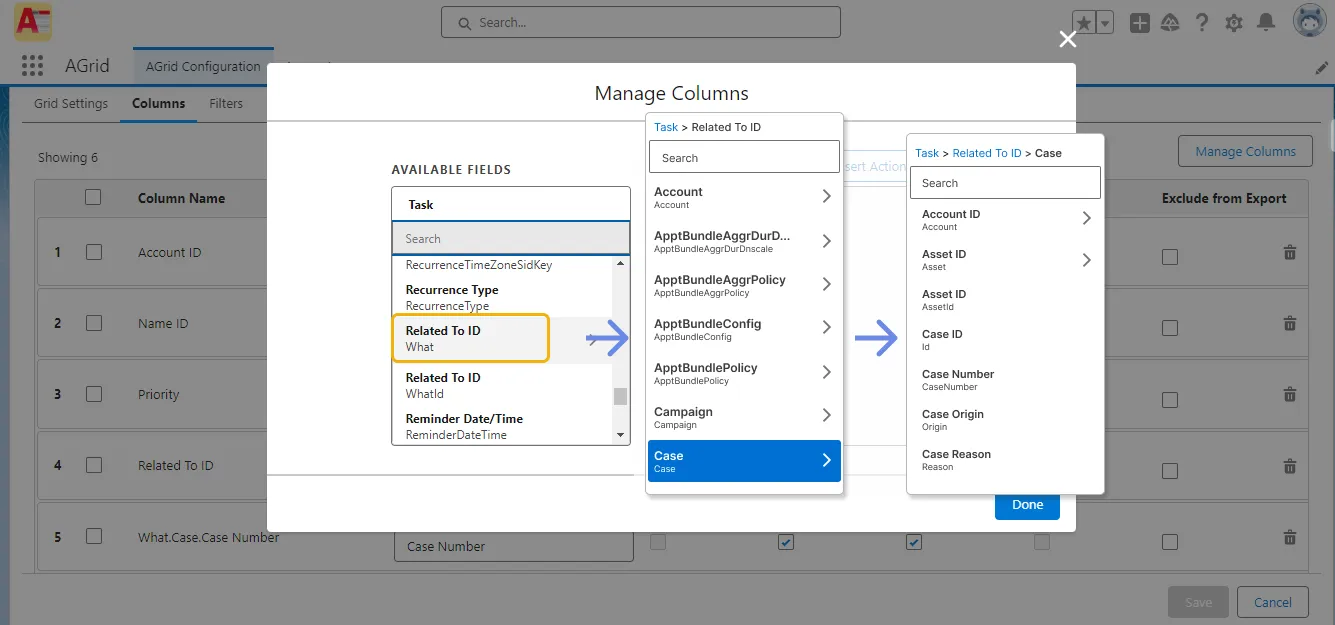This screenshot has width=1335, height=625.
Task: Select the Account ID row checkbox
Action: [x=94, y=252]
